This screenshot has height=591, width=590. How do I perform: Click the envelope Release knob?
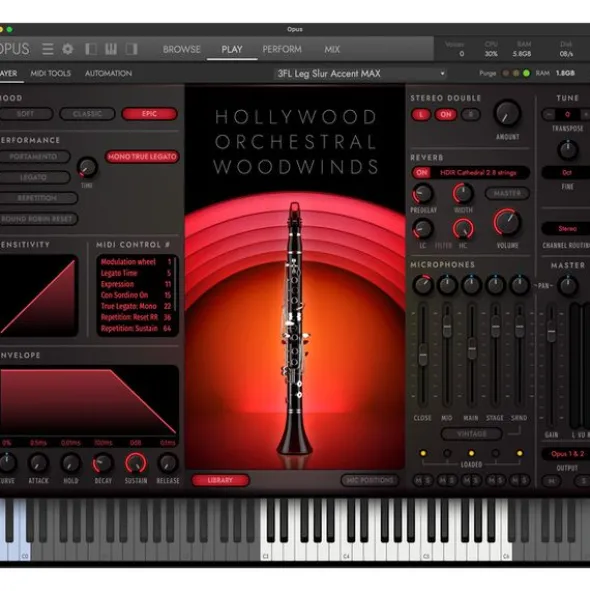click(168, 464)
